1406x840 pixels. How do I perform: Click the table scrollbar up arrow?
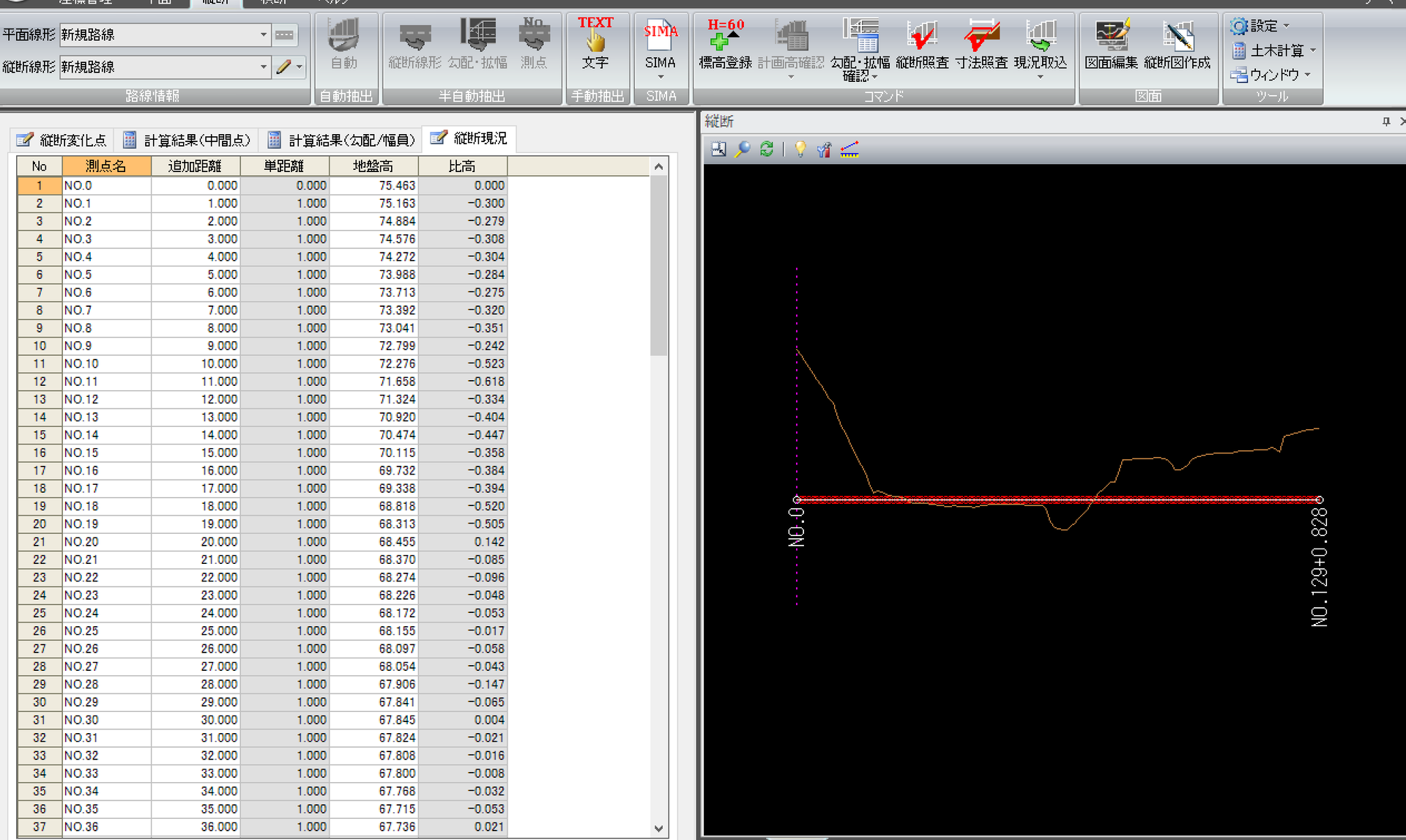coord(658,167)
